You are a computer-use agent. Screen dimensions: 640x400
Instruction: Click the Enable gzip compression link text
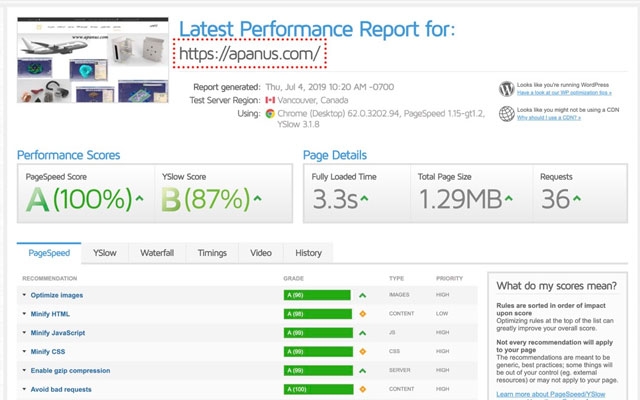point(70,371)
